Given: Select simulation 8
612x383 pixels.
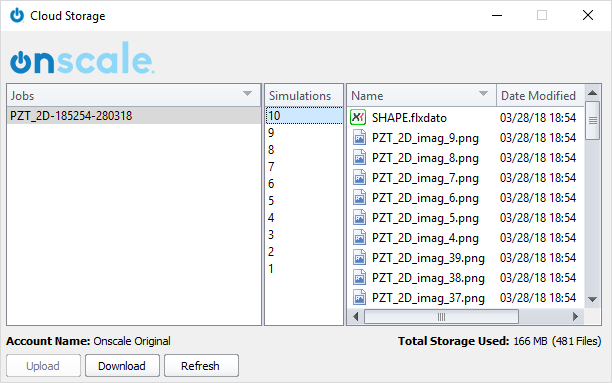Looking at the screenshot, I should click(x=304, y=150).
